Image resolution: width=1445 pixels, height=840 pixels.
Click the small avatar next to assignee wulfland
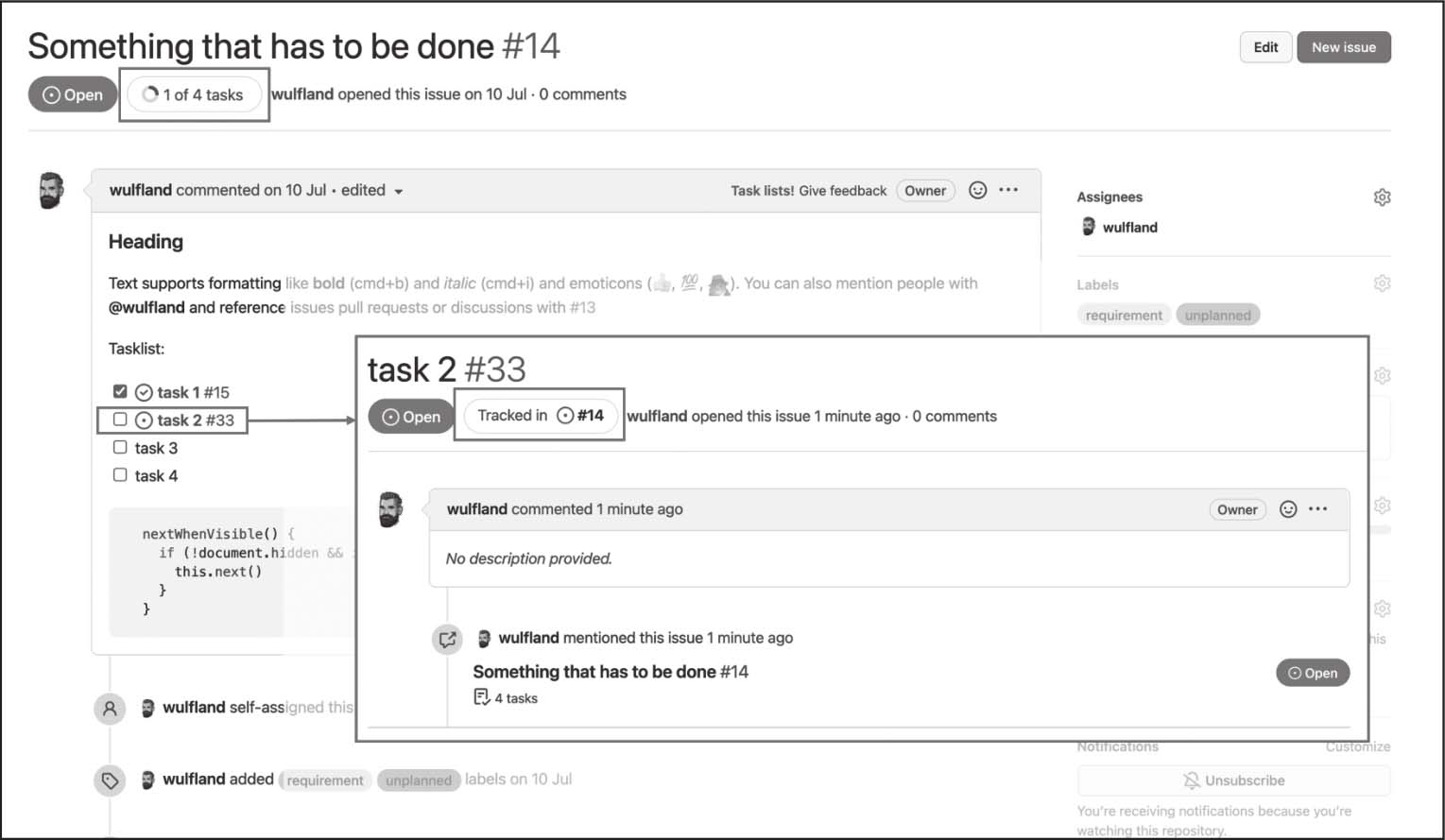pos(1089,227)
